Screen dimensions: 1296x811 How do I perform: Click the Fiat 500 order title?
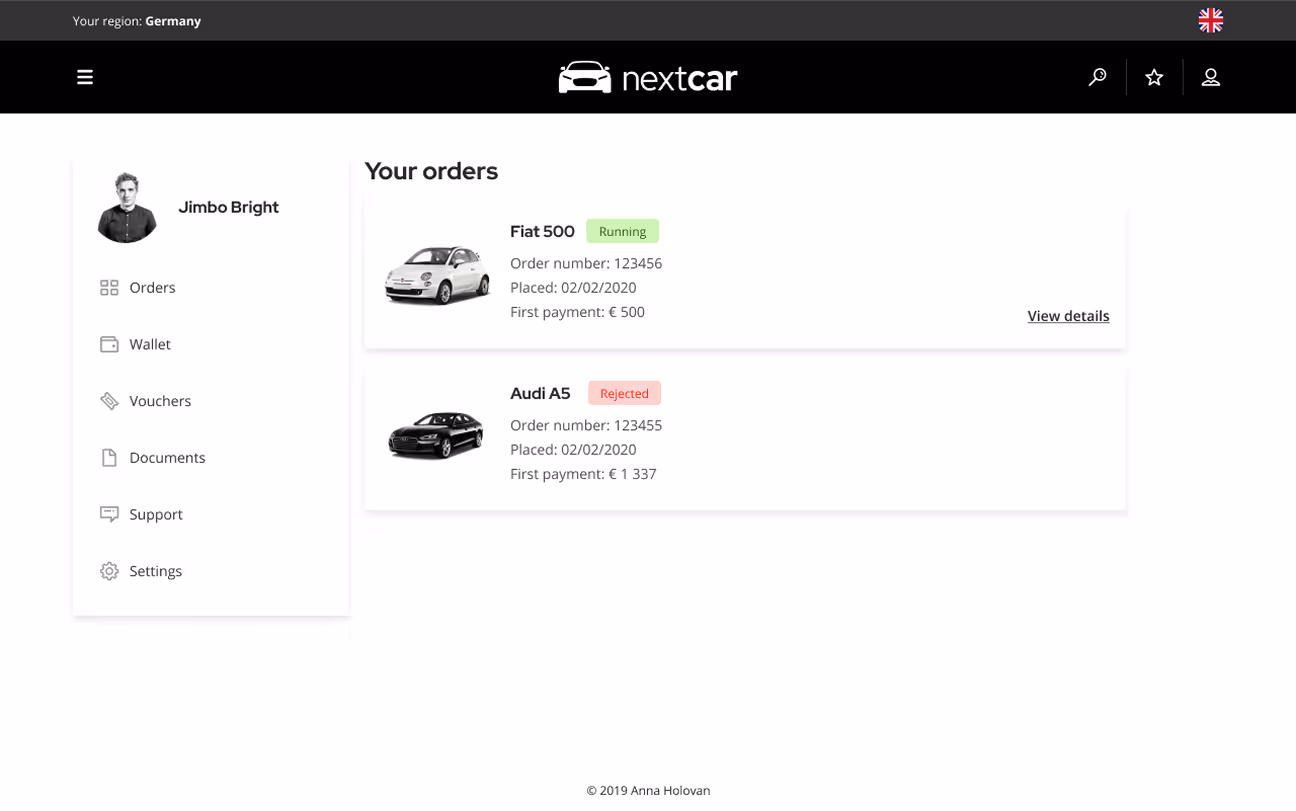542,231
